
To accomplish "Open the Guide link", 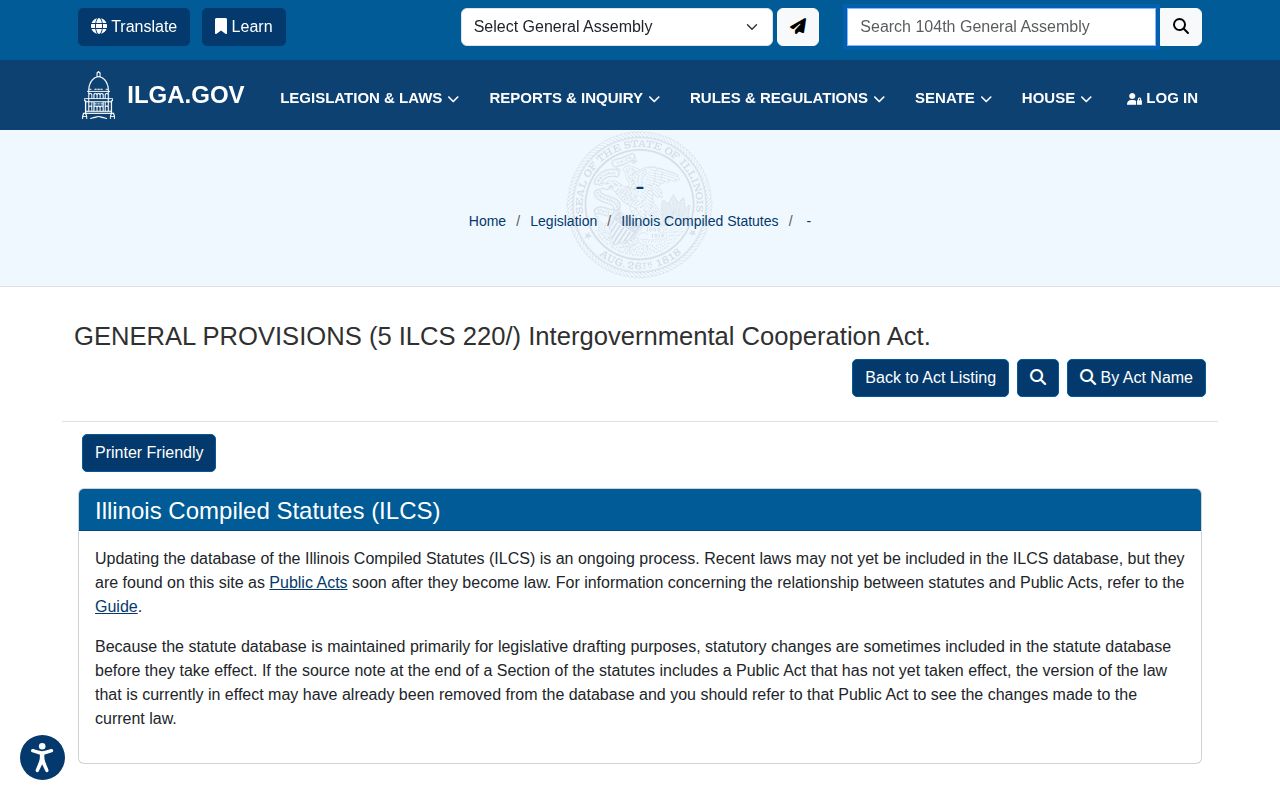I will [x=116, y=606].
